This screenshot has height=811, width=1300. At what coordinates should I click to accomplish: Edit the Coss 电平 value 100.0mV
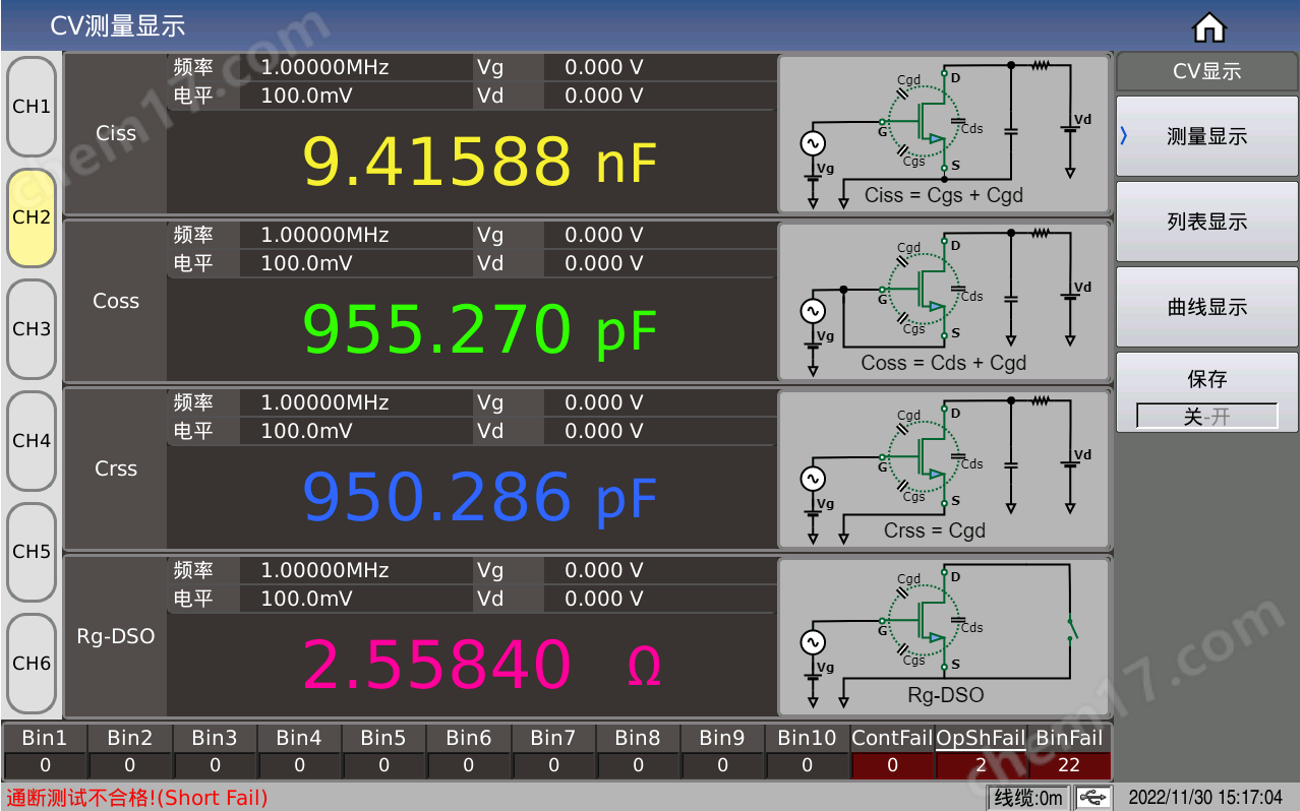pyautogui.click(x=306, y=264)
